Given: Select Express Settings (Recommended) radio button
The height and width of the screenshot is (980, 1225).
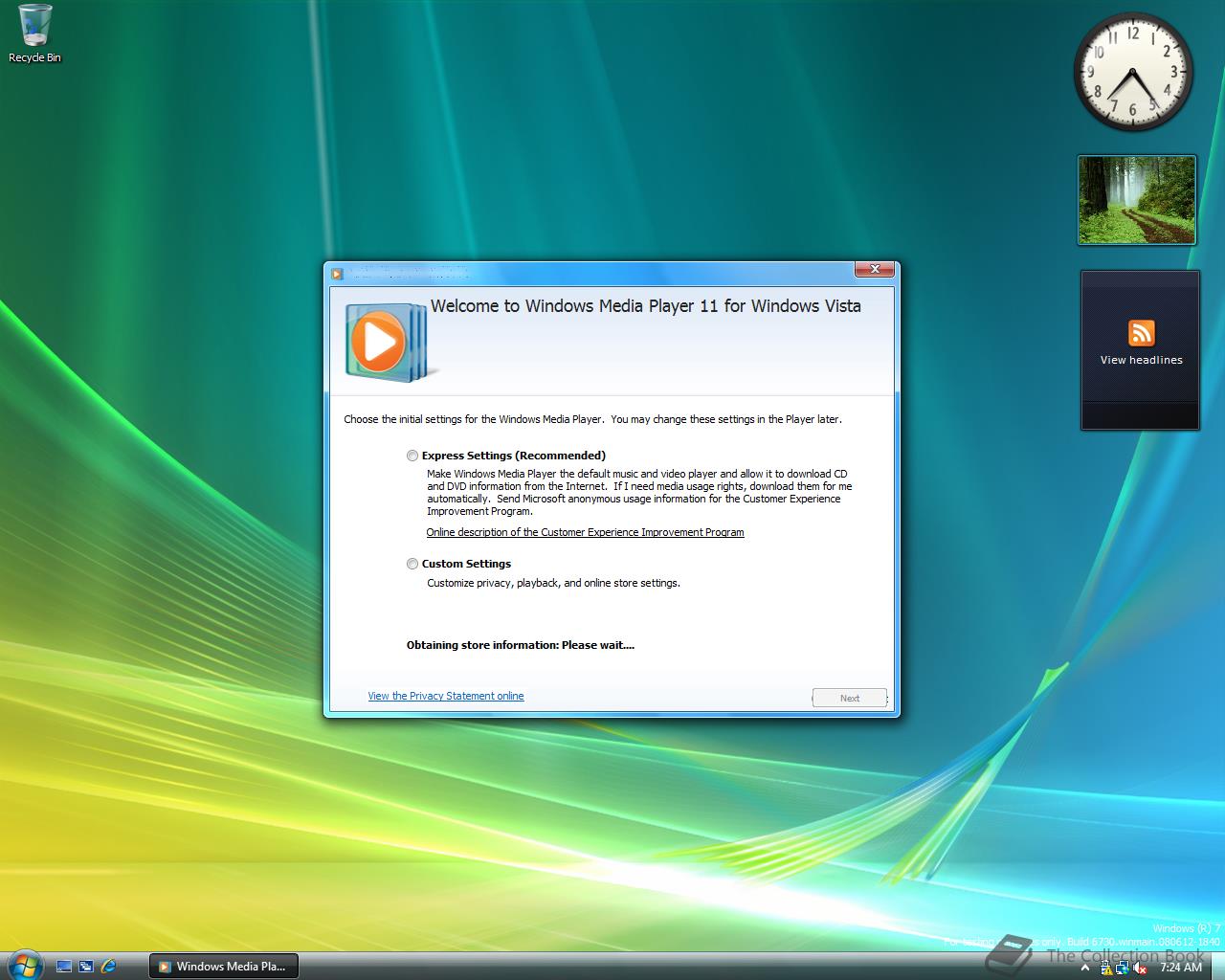Looking at the screenshot, I should tap(412, 456).
